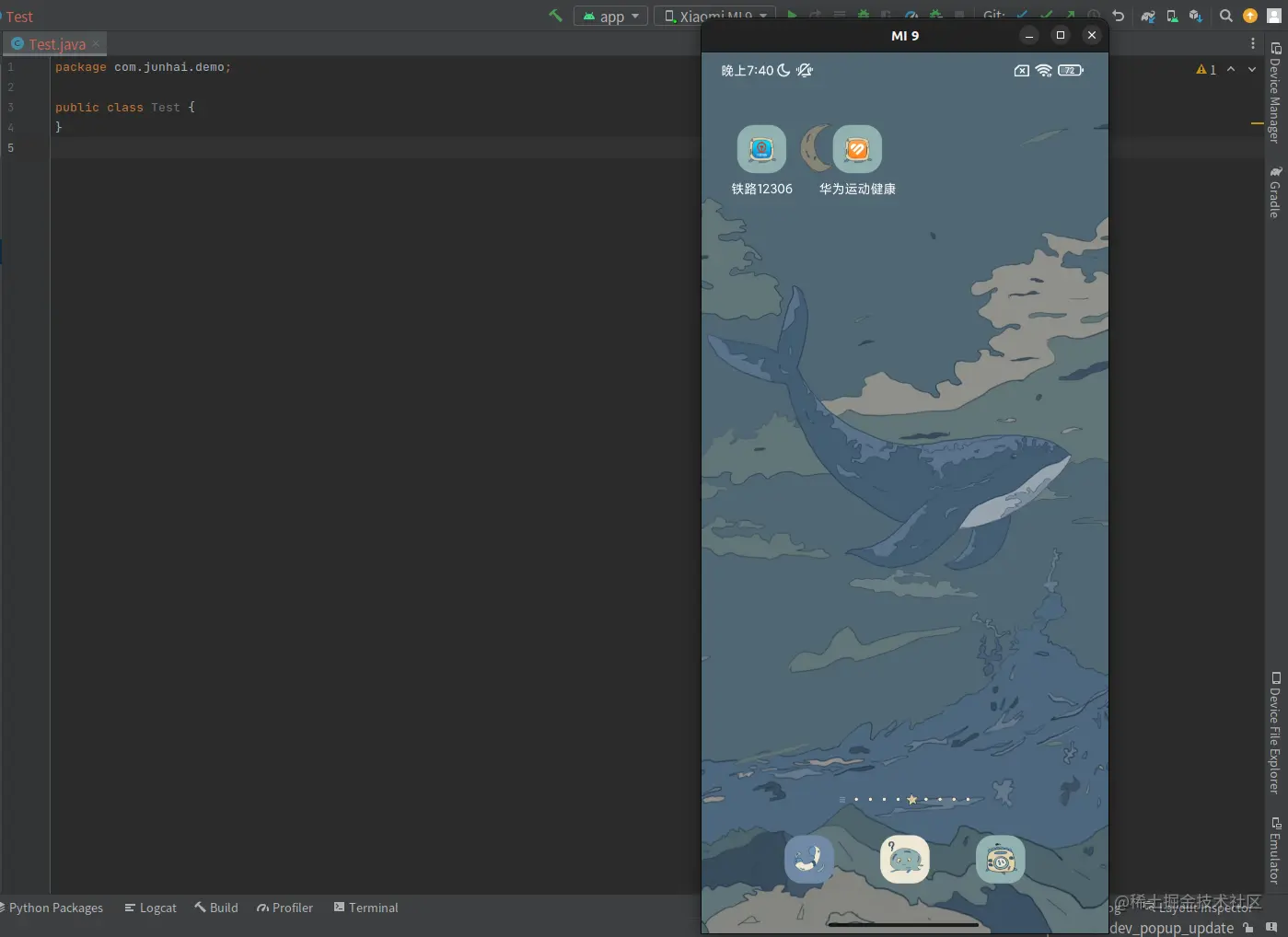1288x937 pixels.
Task: Click the dev_popup_update Git branch in status bar
Action: tap(1171, 928)
